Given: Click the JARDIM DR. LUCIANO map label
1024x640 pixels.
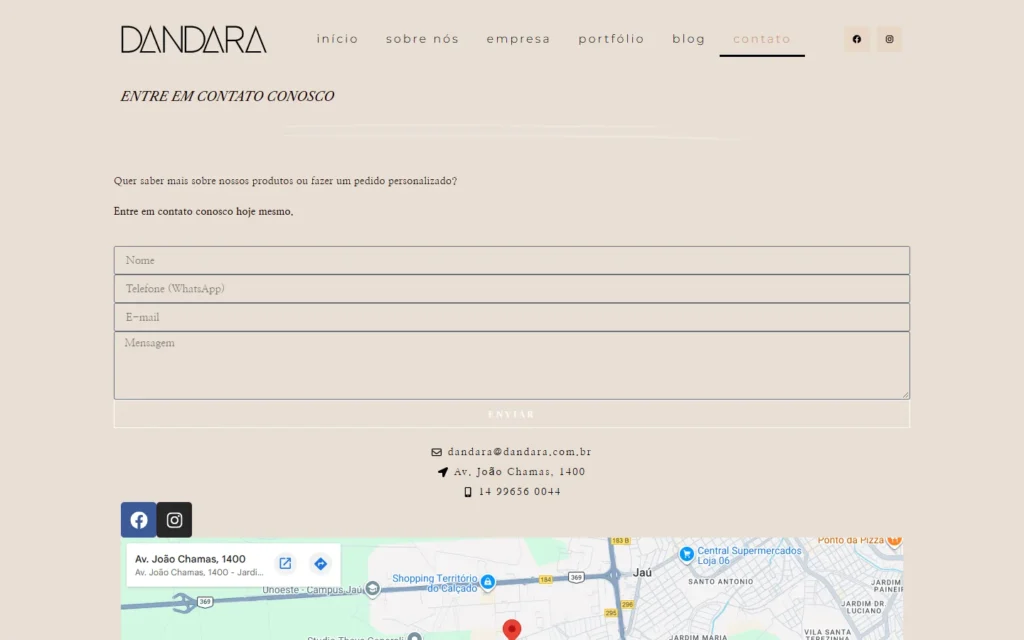Looking at the screenshot, I should [864, 607].
